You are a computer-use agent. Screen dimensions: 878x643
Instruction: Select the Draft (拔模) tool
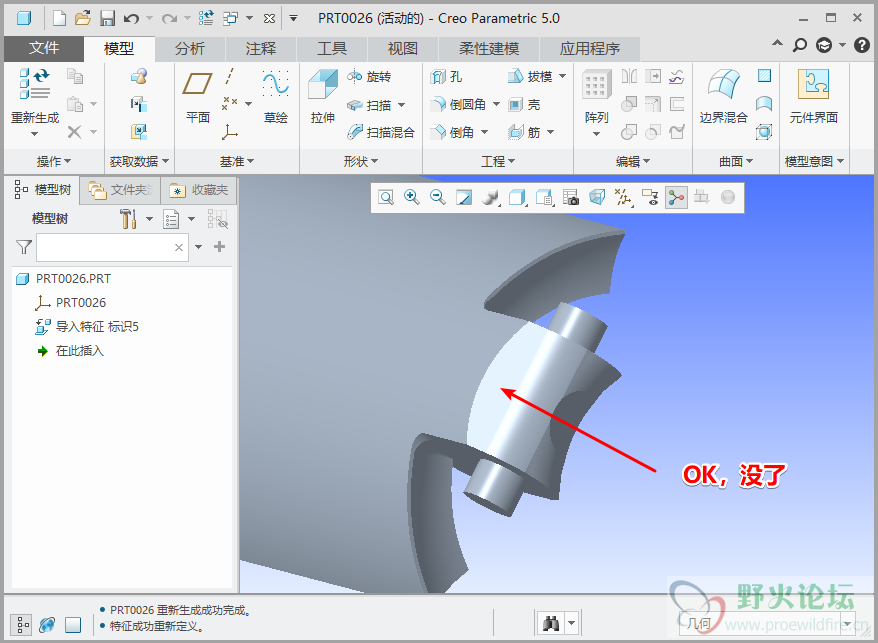click(530, 77)
